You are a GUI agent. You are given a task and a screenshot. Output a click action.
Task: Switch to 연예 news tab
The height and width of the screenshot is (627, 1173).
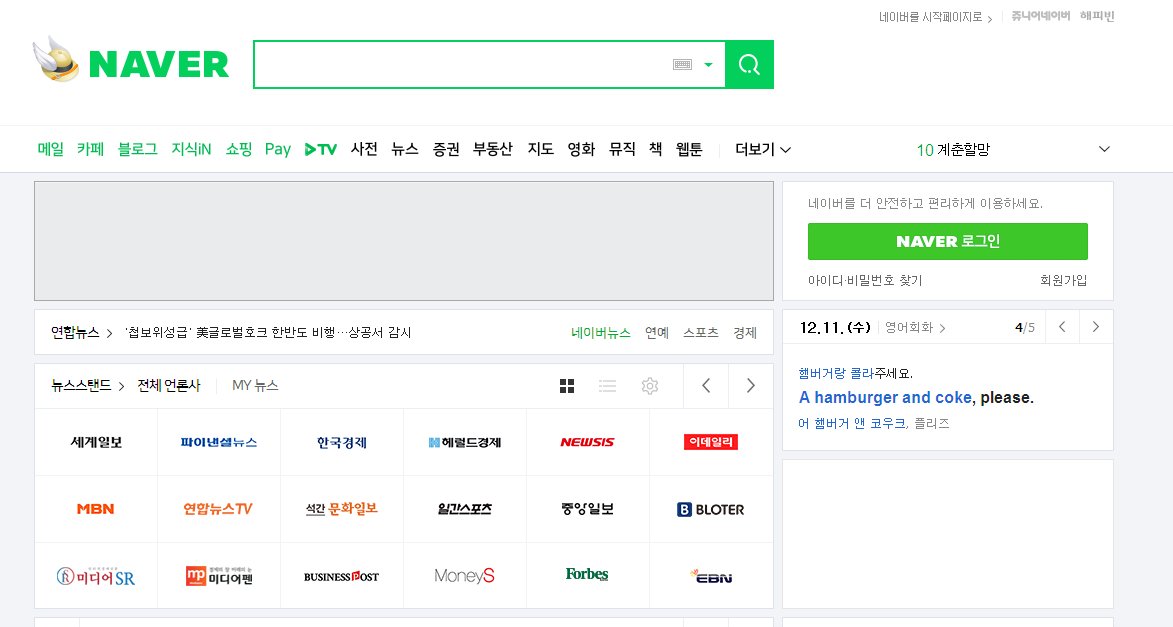click(657, 333)
